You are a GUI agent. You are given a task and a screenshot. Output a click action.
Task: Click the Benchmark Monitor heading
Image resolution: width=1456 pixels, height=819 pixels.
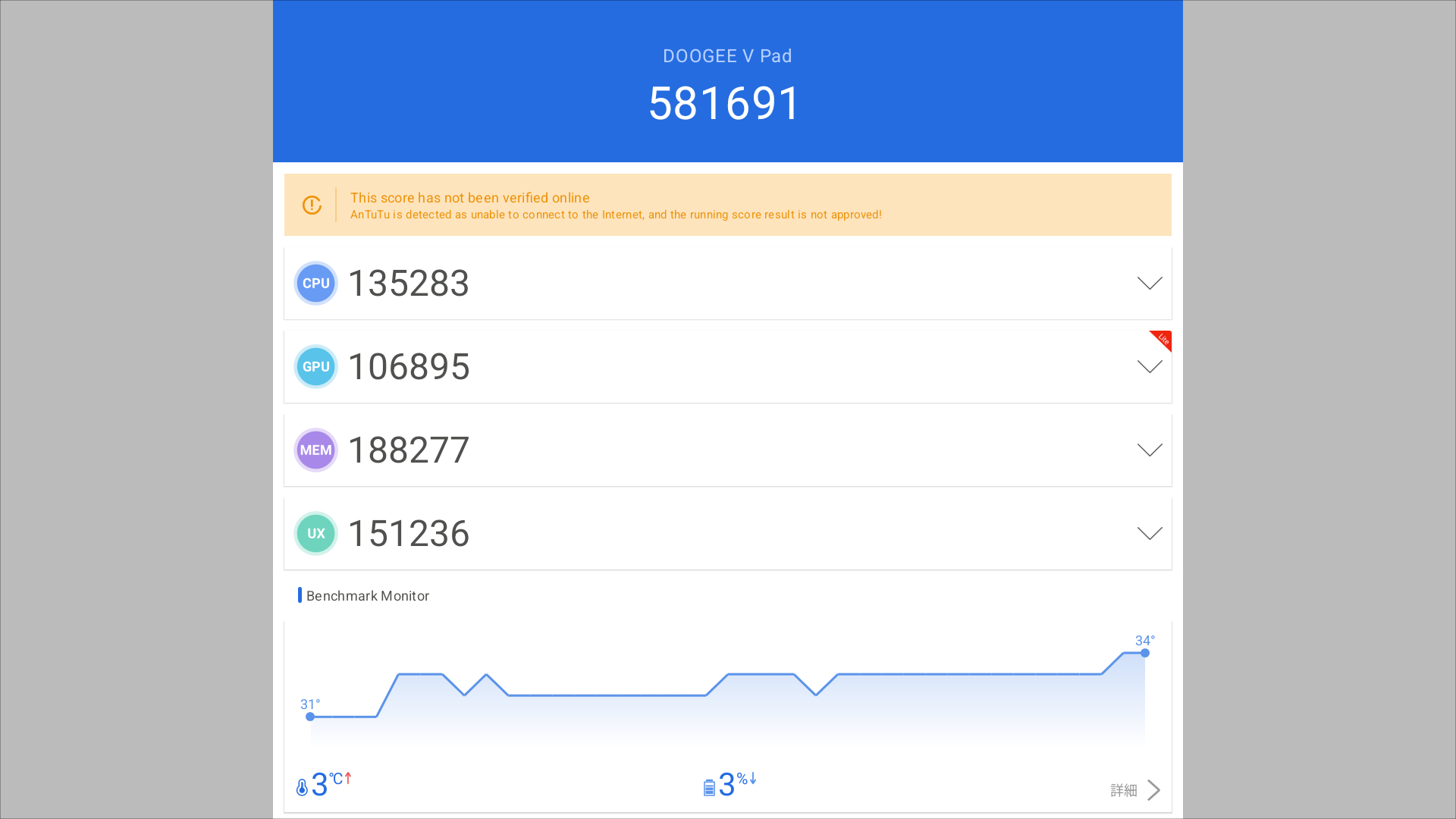[x=368, y=596]
